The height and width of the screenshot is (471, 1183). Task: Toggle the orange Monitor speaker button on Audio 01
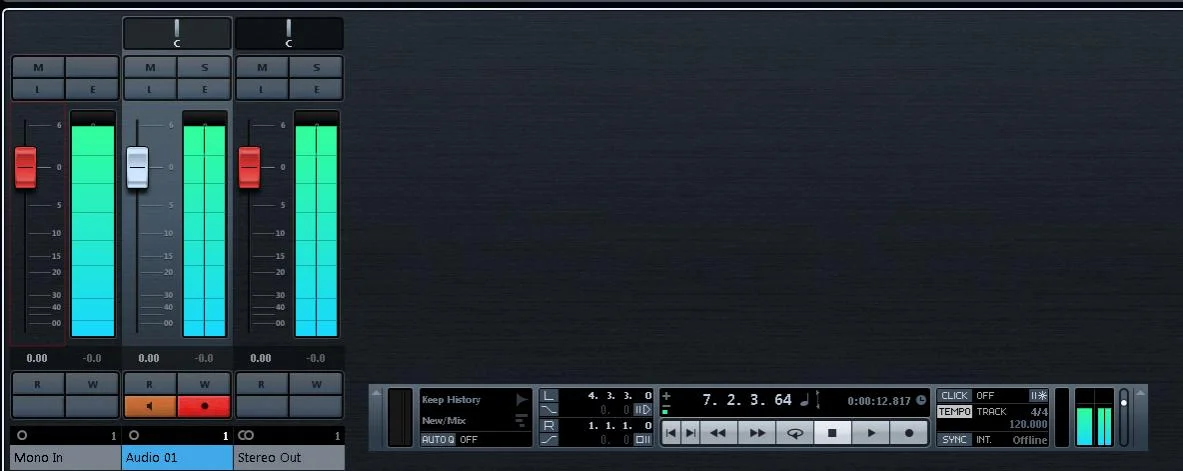click(x=150, y=406)
